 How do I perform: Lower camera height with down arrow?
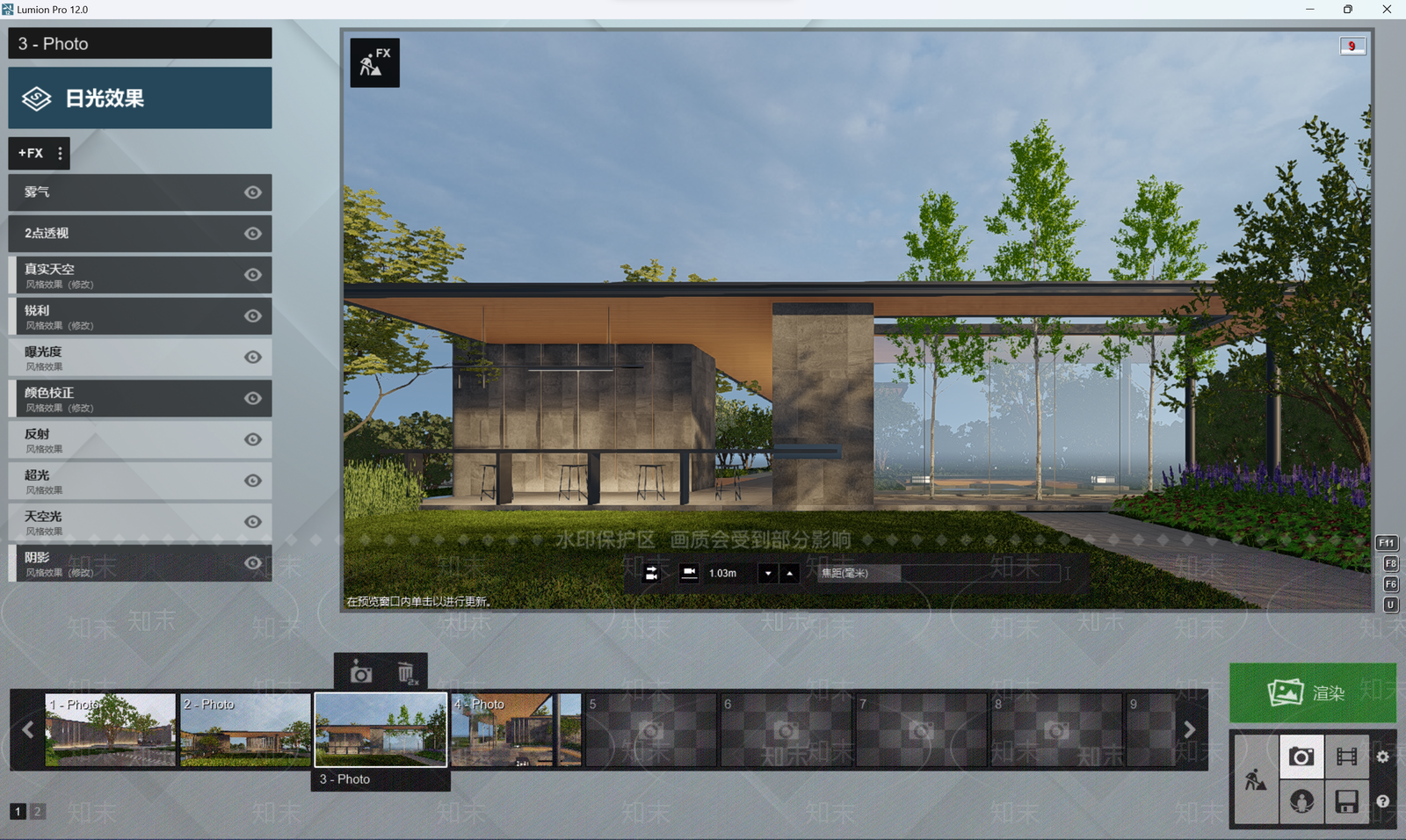(x=768, y=573)
